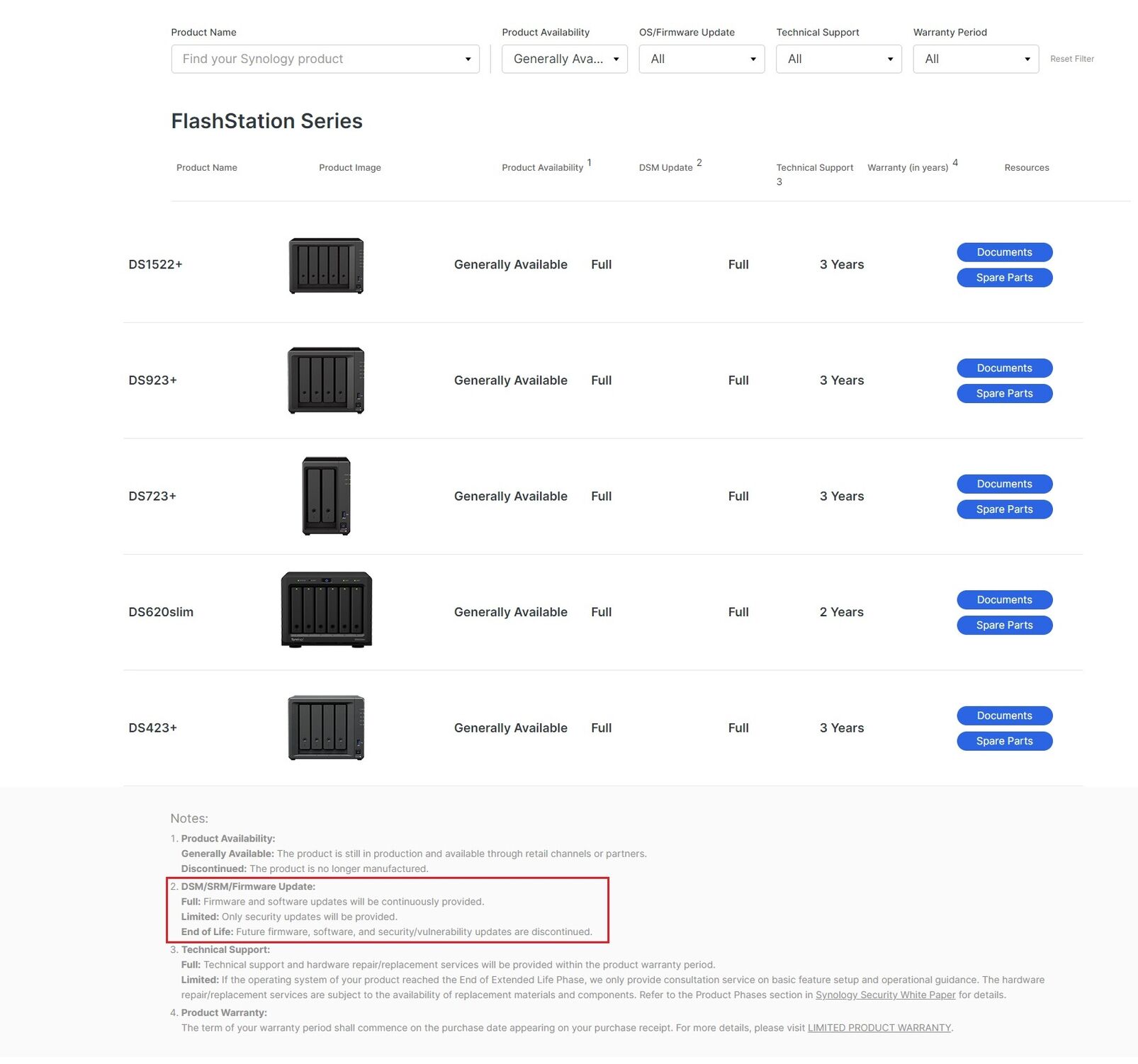Image resolution: width=1138 pixels, height=1064 pixels.
Task: Click the DS1522+ product name
Action: [x=155, y=264]
